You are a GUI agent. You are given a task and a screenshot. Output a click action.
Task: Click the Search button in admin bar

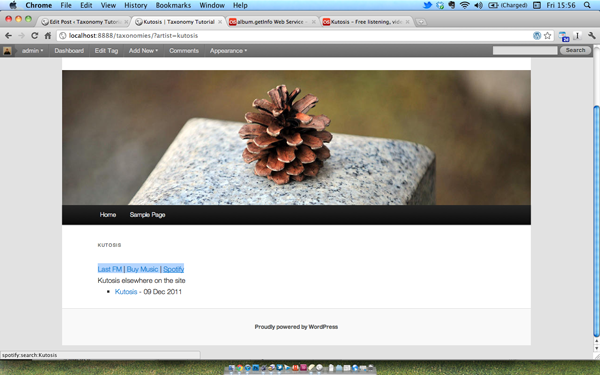pyautogui.click(x=576, y=50)
